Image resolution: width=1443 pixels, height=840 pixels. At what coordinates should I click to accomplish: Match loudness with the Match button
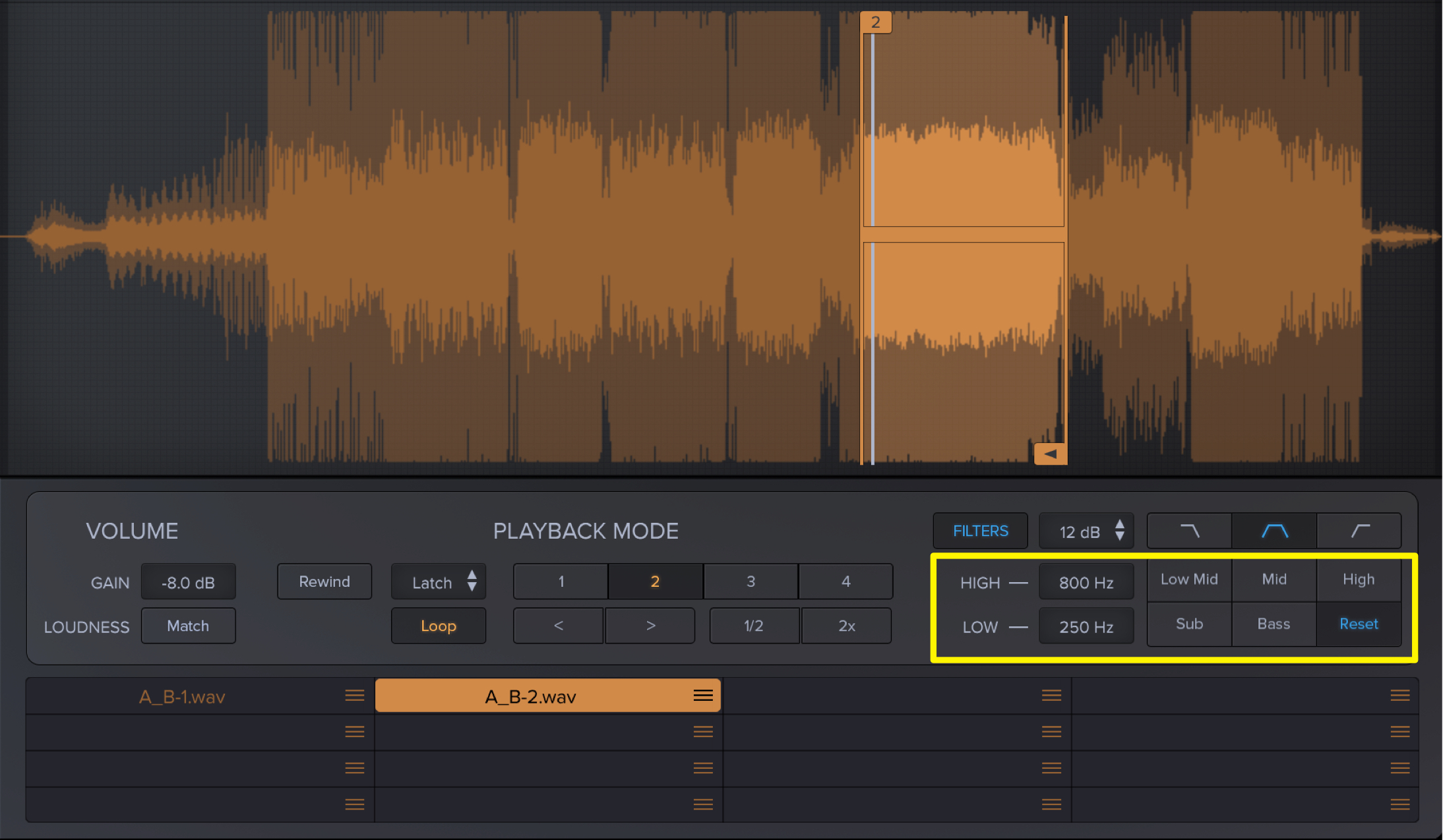click(188, 626)
